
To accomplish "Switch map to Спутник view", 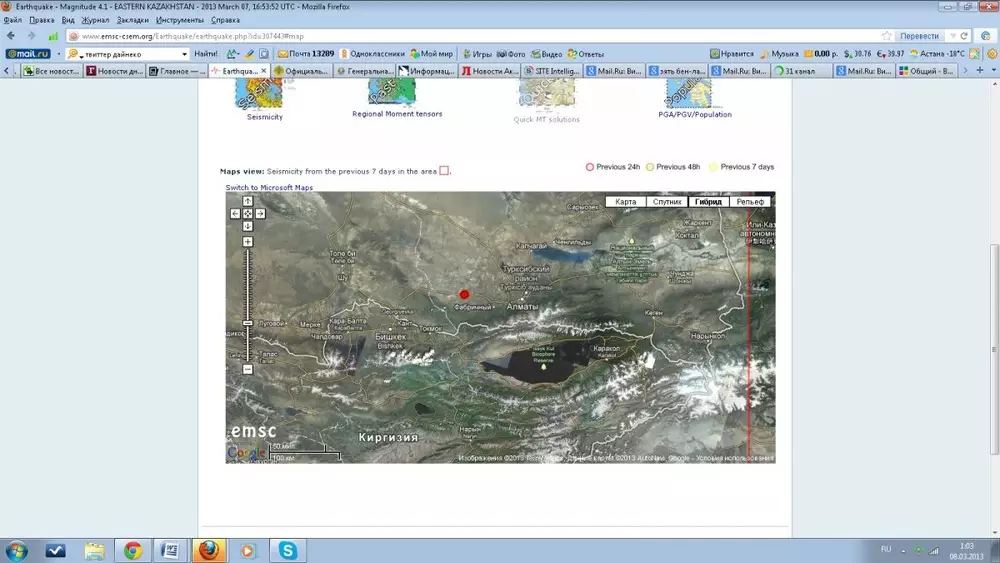I will click(x=667, y=202).
